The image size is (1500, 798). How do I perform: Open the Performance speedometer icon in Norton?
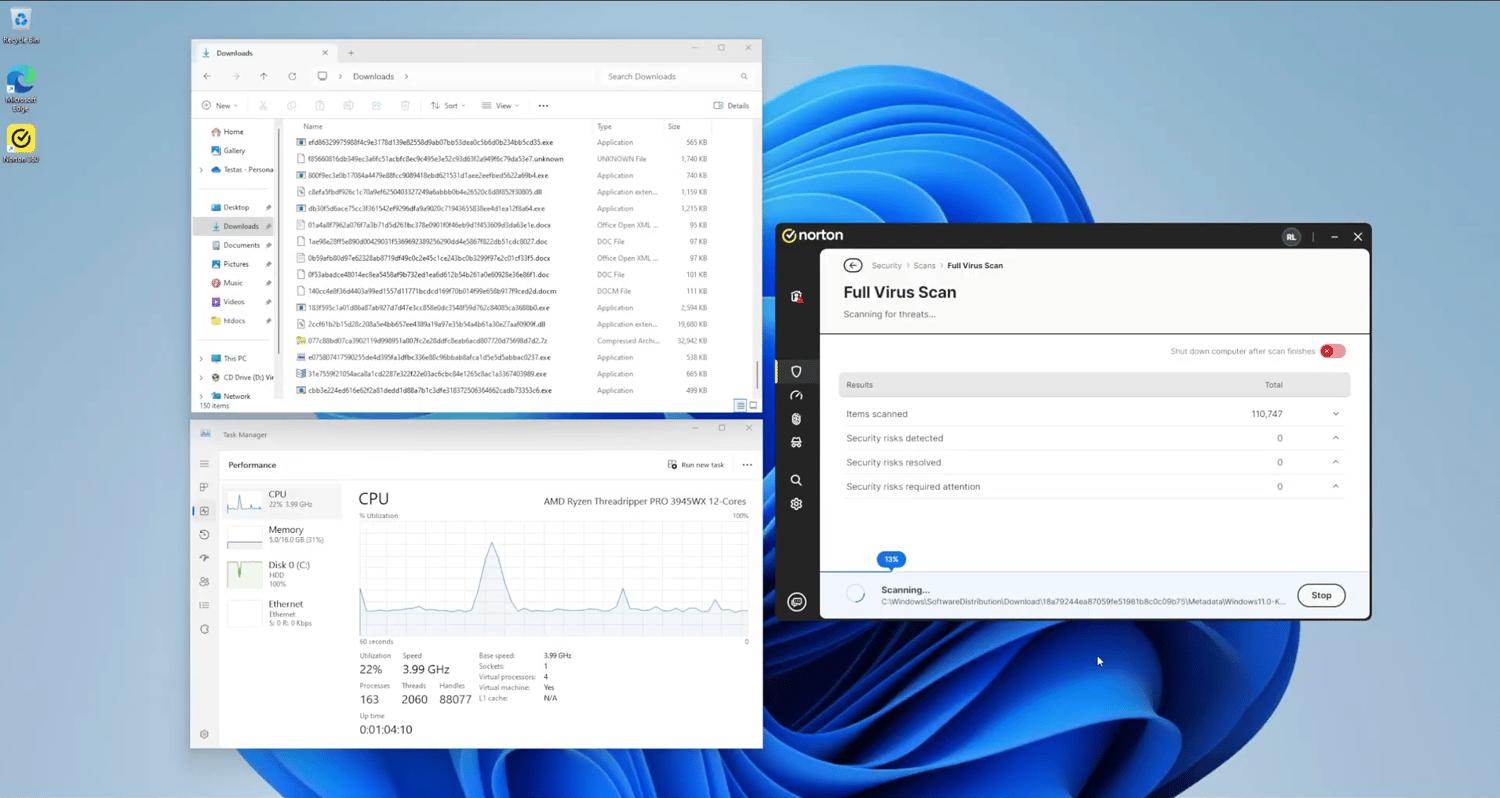(x=796, y=396)
